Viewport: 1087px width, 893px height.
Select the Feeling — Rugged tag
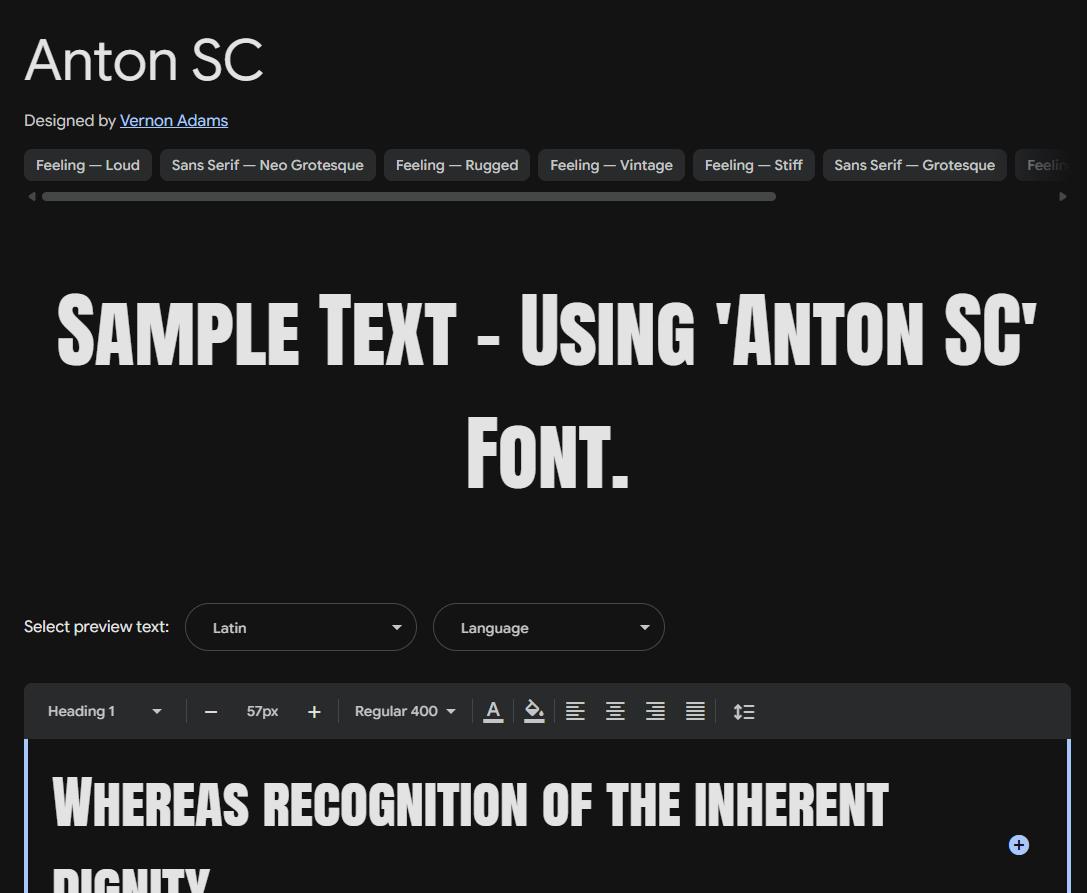coord(457,165)
